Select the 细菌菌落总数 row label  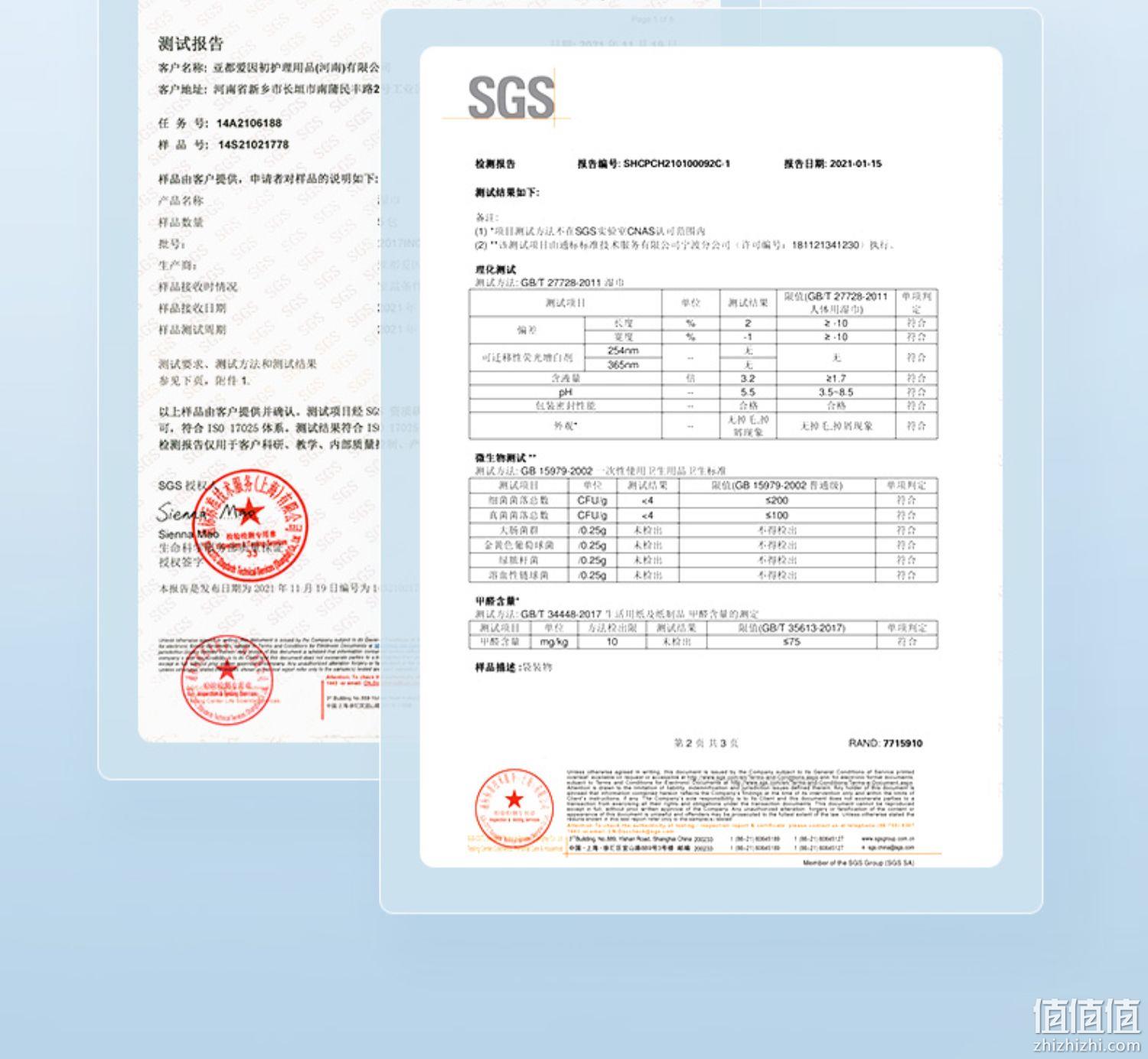(518, 500)
